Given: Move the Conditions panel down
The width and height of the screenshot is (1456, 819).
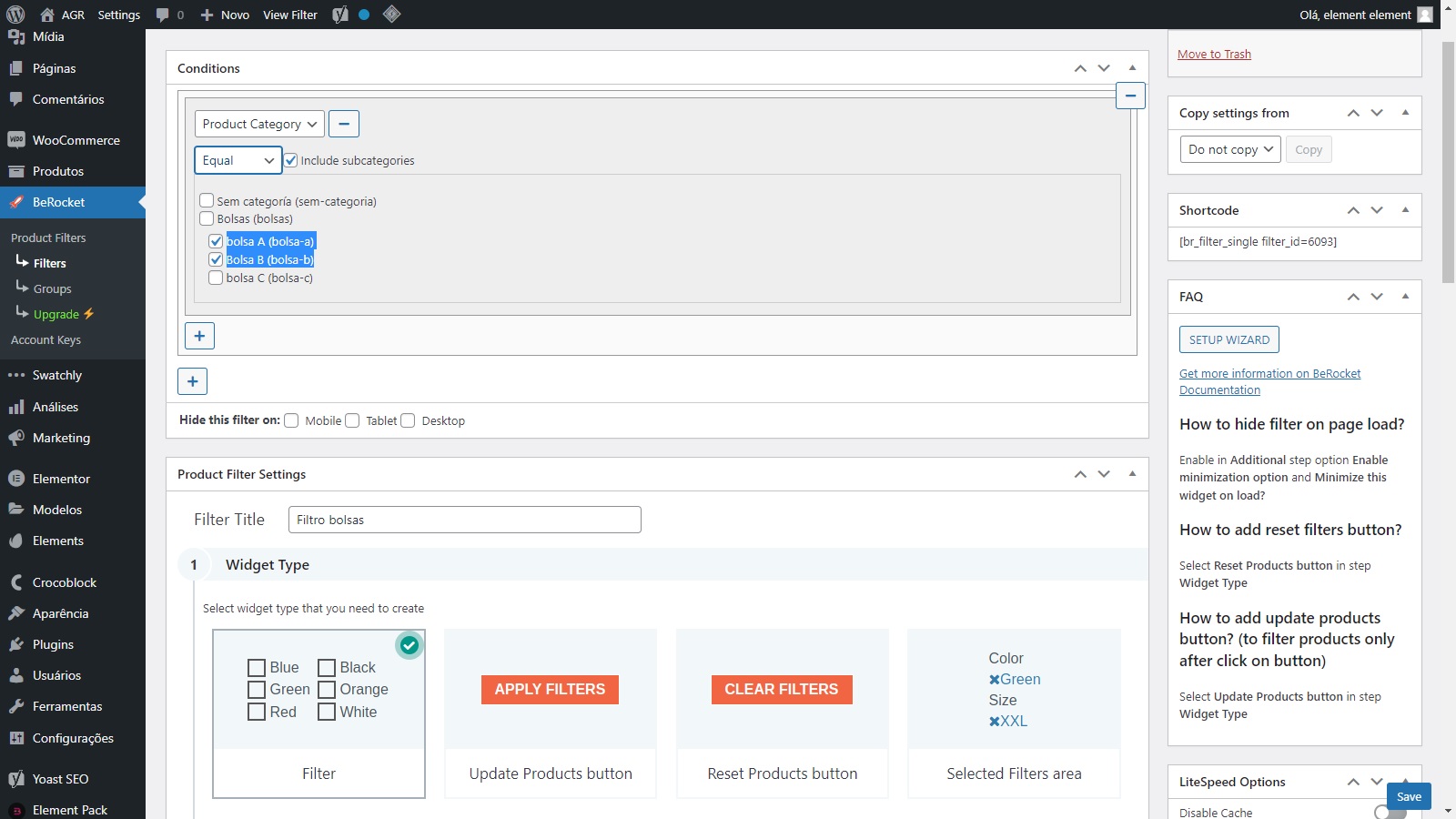Looking at the screenshot, I should coord(1104,68).
